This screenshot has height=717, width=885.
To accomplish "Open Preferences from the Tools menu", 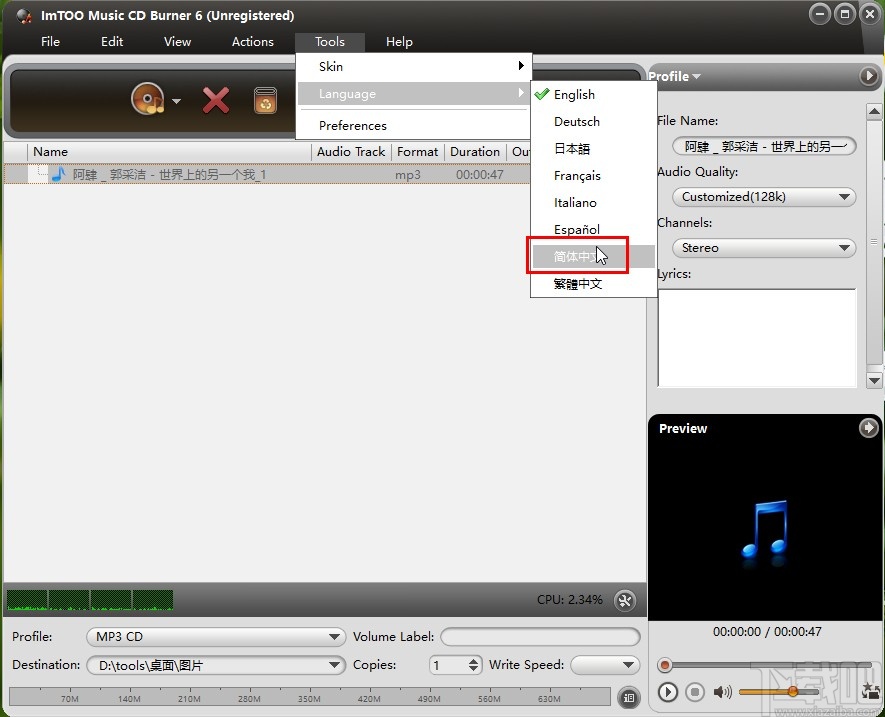I will coord(354,125).
